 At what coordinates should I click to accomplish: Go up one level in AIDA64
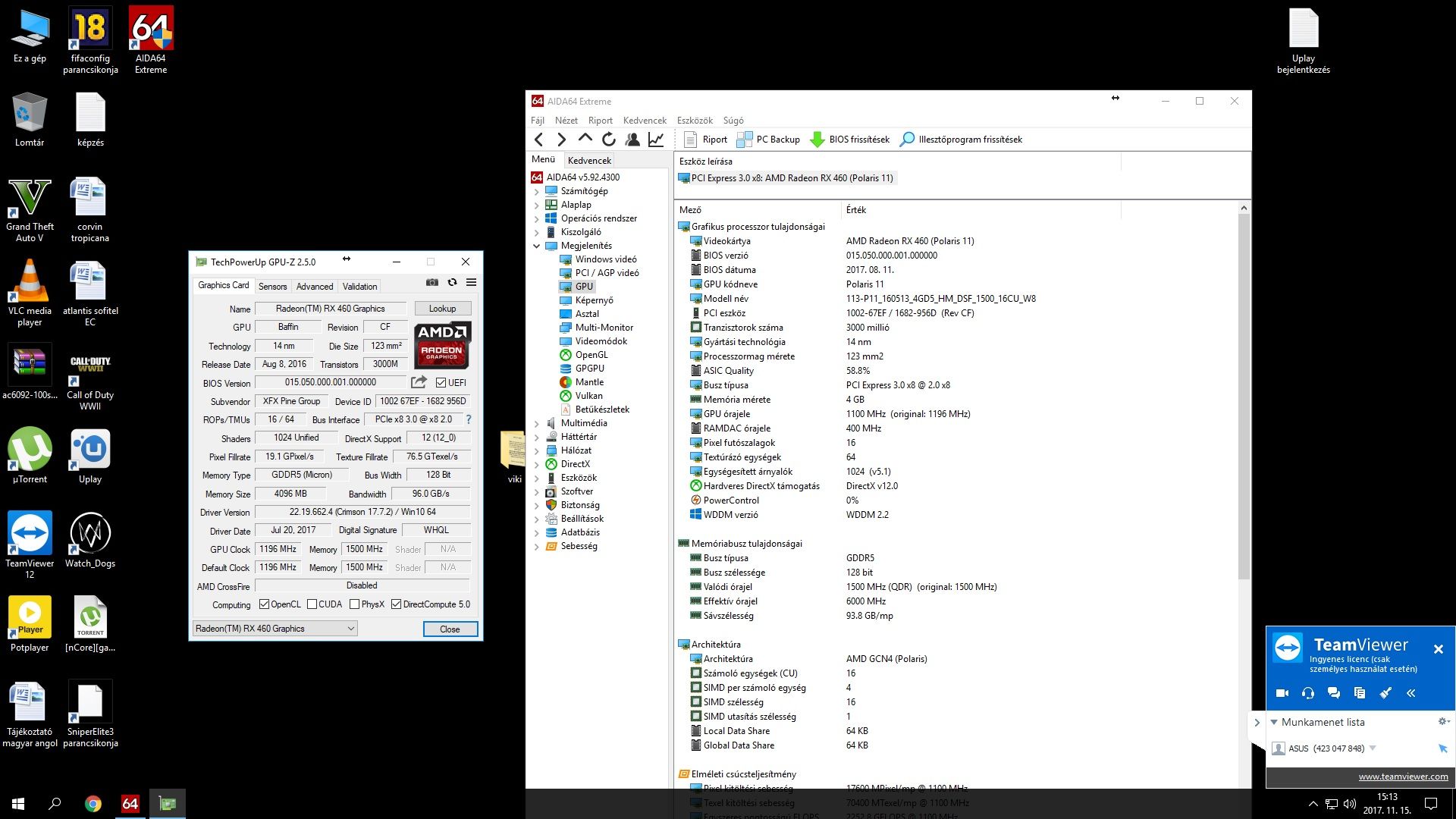pyautogui.click(x=585, y=139)
